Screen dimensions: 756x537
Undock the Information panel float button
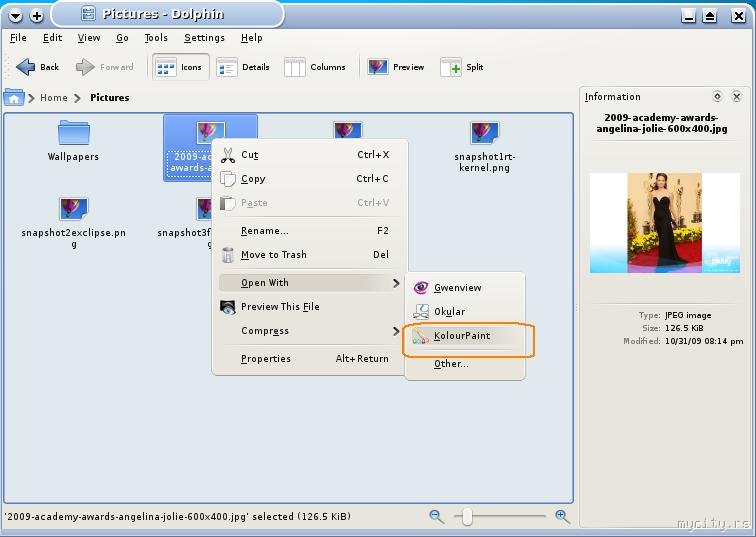tap(717, 97)
